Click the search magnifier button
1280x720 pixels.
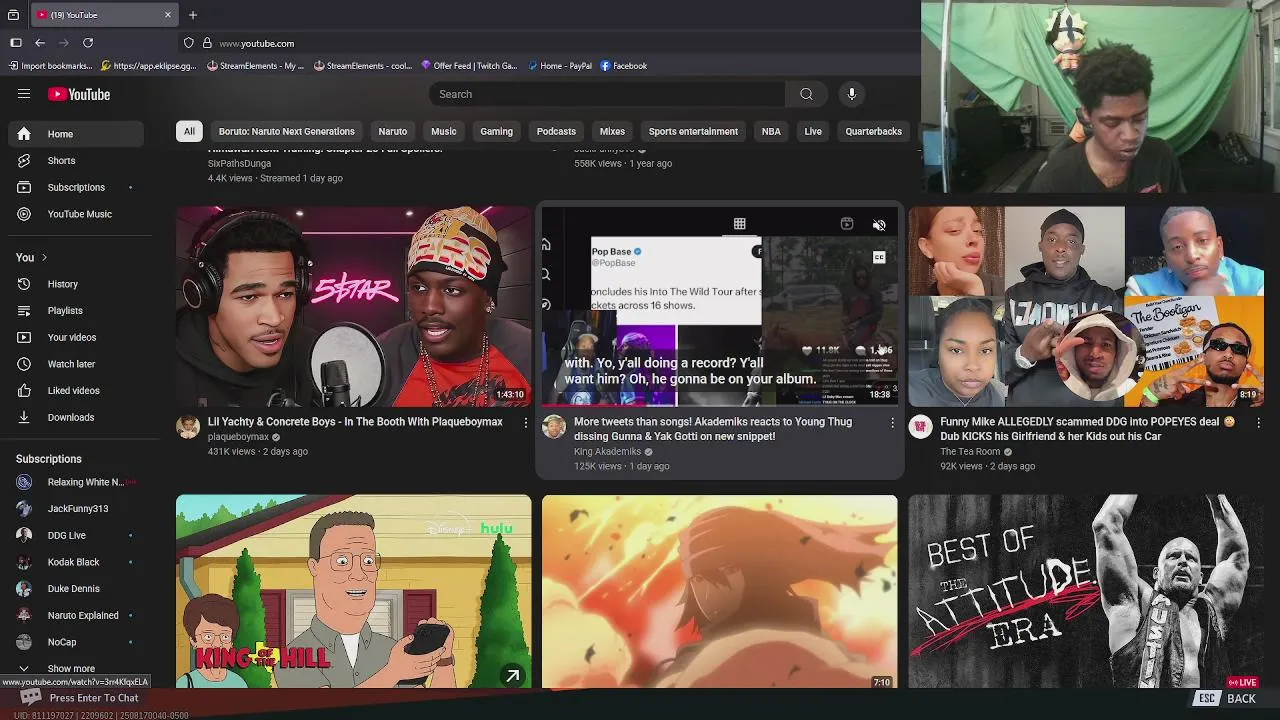(x=806, y=94)
